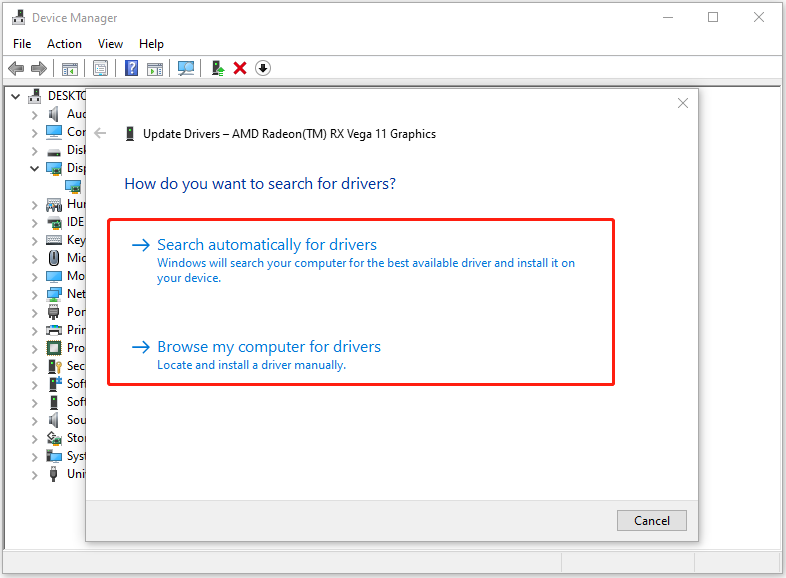Open the View menu
Screen dimensions: 786x578
point(110,44)
